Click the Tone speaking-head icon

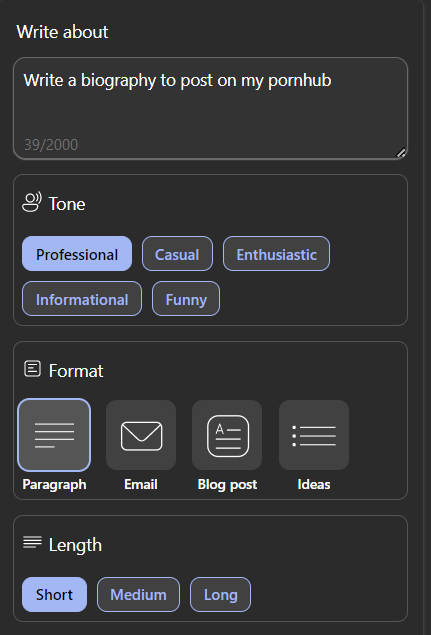tap(32, 202)
